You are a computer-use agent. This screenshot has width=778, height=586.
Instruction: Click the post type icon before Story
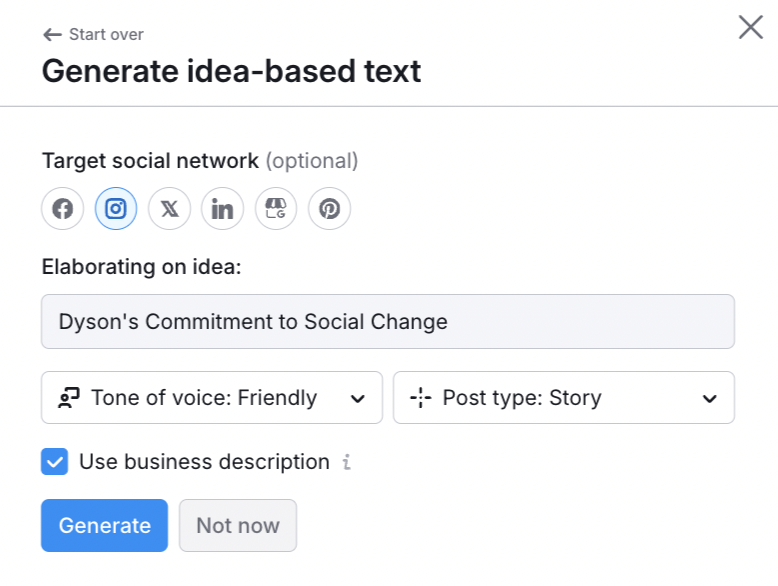[x=421, y=398]
